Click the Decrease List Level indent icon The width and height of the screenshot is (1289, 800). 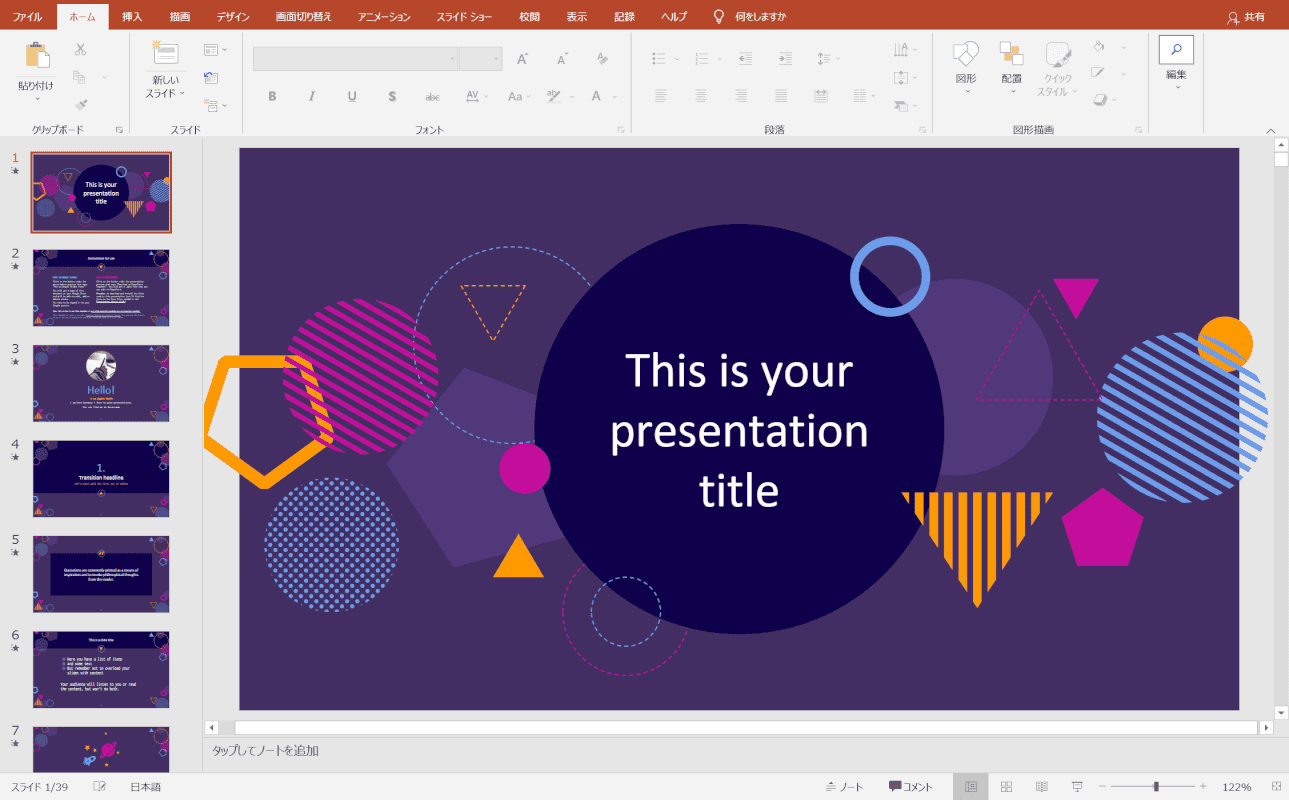(745, 59)
